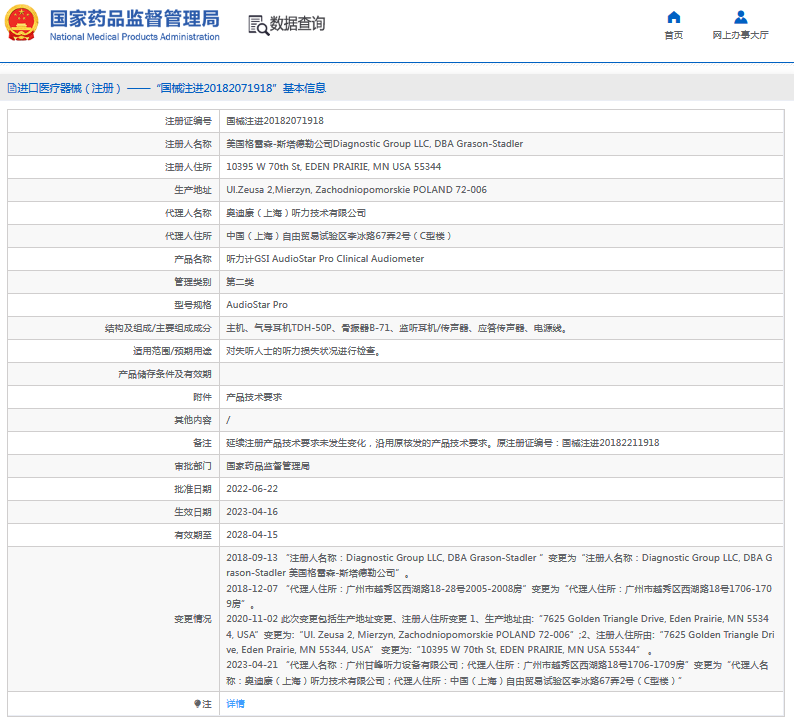Click the NMPA national emblem logo
This screenshot has width=794, height=724.
click(x=21, y=23)
